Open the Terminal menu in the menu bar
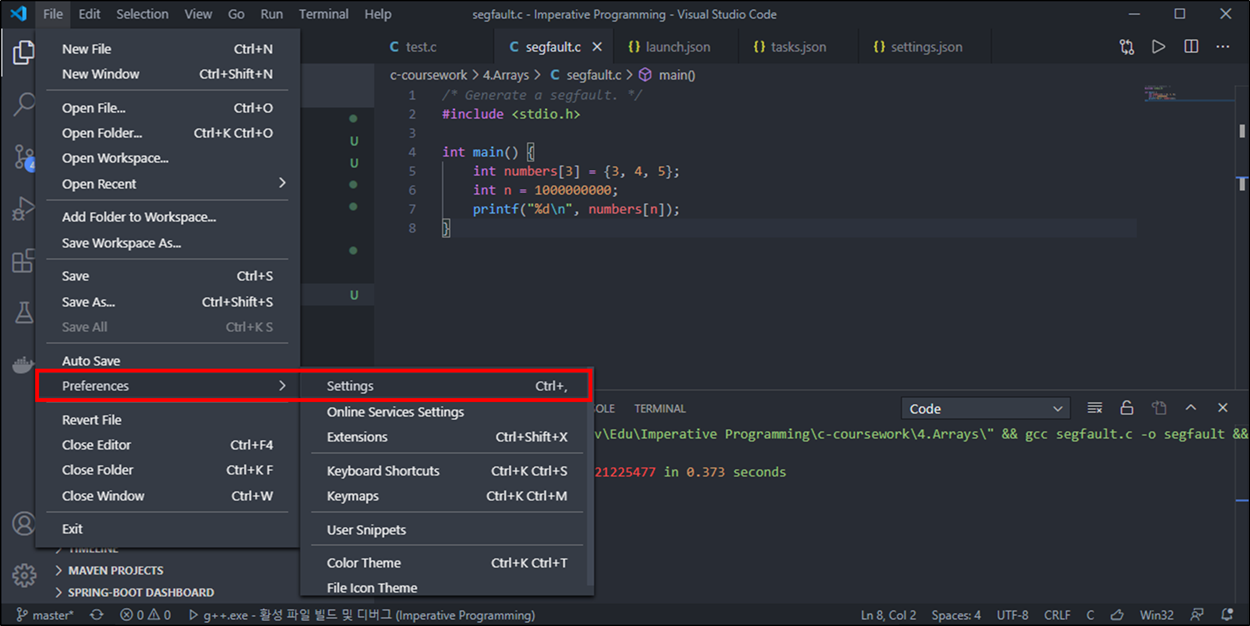 coord(324,14)
